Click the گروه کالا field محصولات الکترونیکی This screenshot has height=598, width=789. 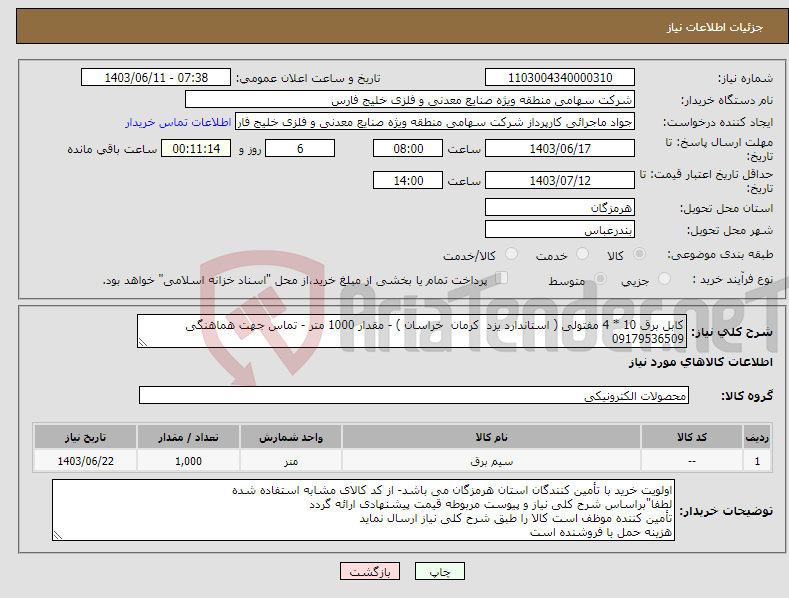tap(414, 396)
